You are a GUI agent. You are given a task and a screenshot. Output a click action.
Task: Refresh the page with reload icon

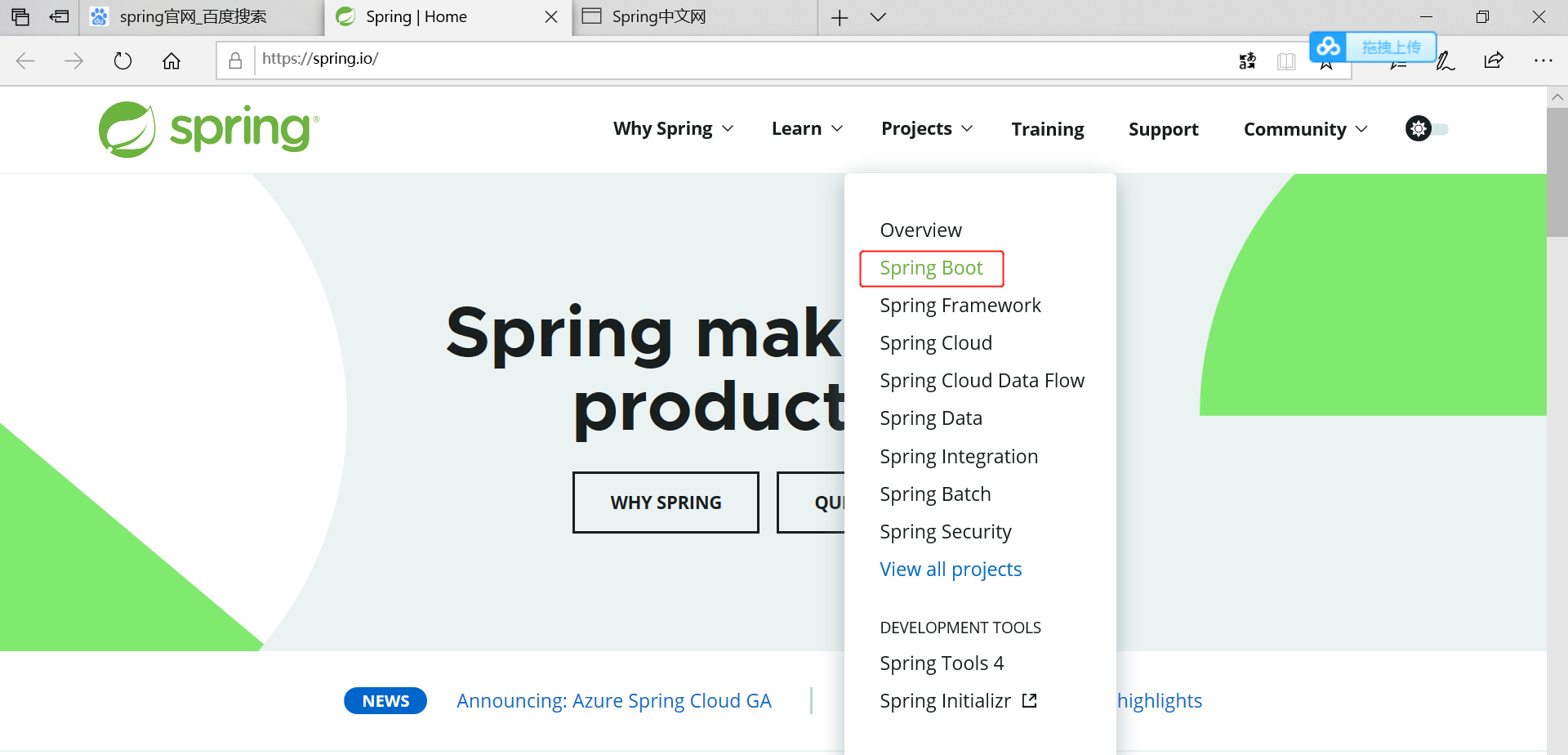click(122, 60)
